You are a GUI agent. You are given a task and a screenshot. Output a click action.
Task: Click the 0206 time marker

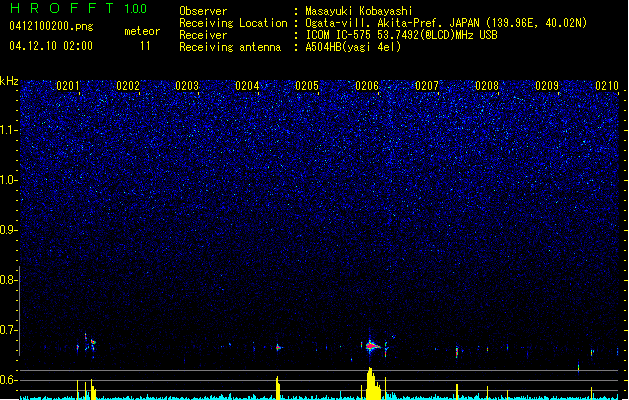(x=367, y=86)
